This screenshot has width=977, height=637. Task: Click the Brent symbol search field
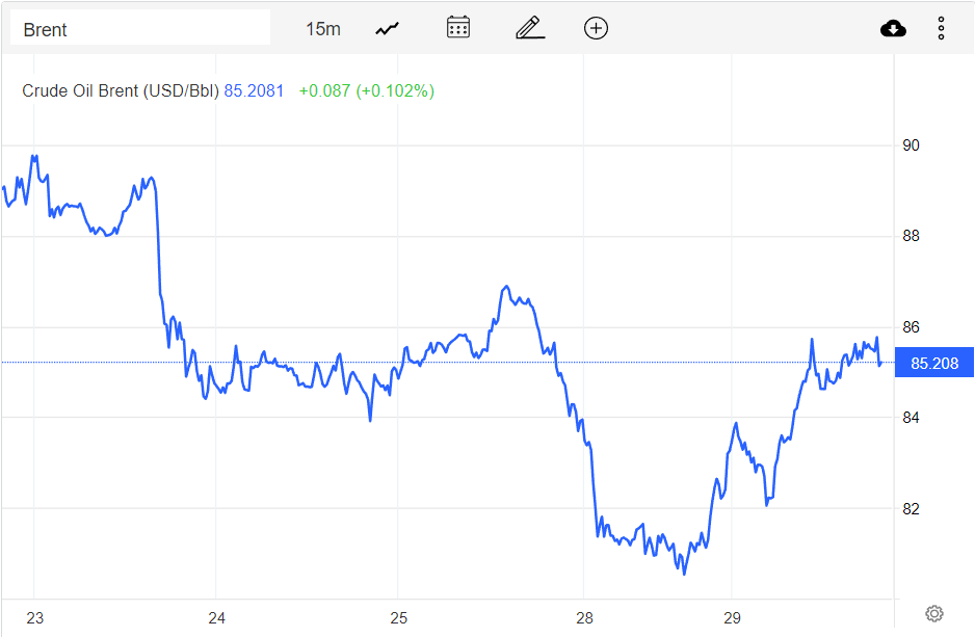(x=140, y=29)
